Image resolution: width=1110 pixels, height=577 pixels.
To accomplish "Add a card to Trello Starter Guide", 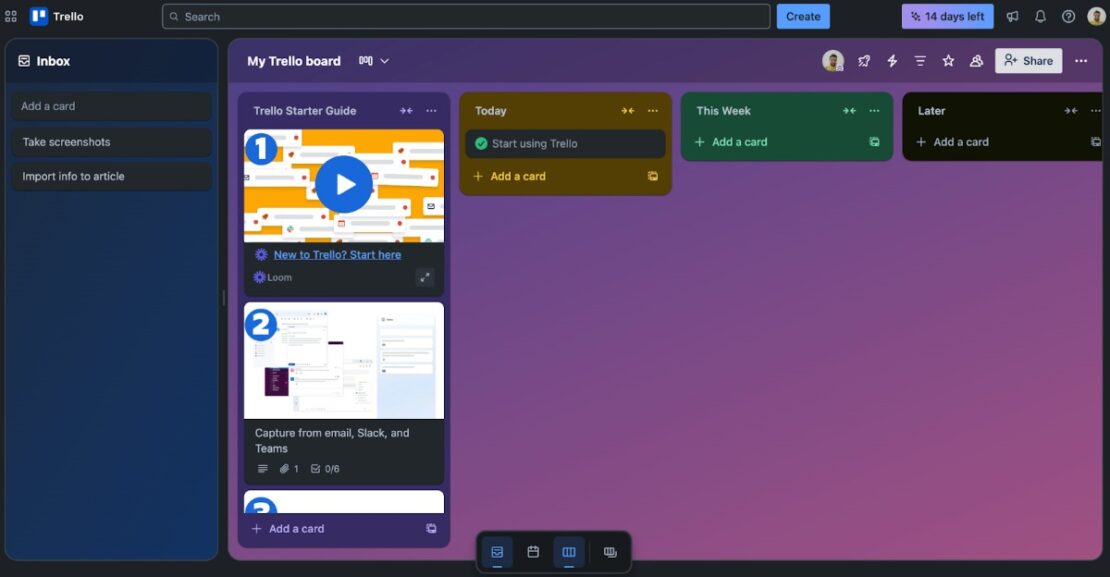I will click(289, 529).
